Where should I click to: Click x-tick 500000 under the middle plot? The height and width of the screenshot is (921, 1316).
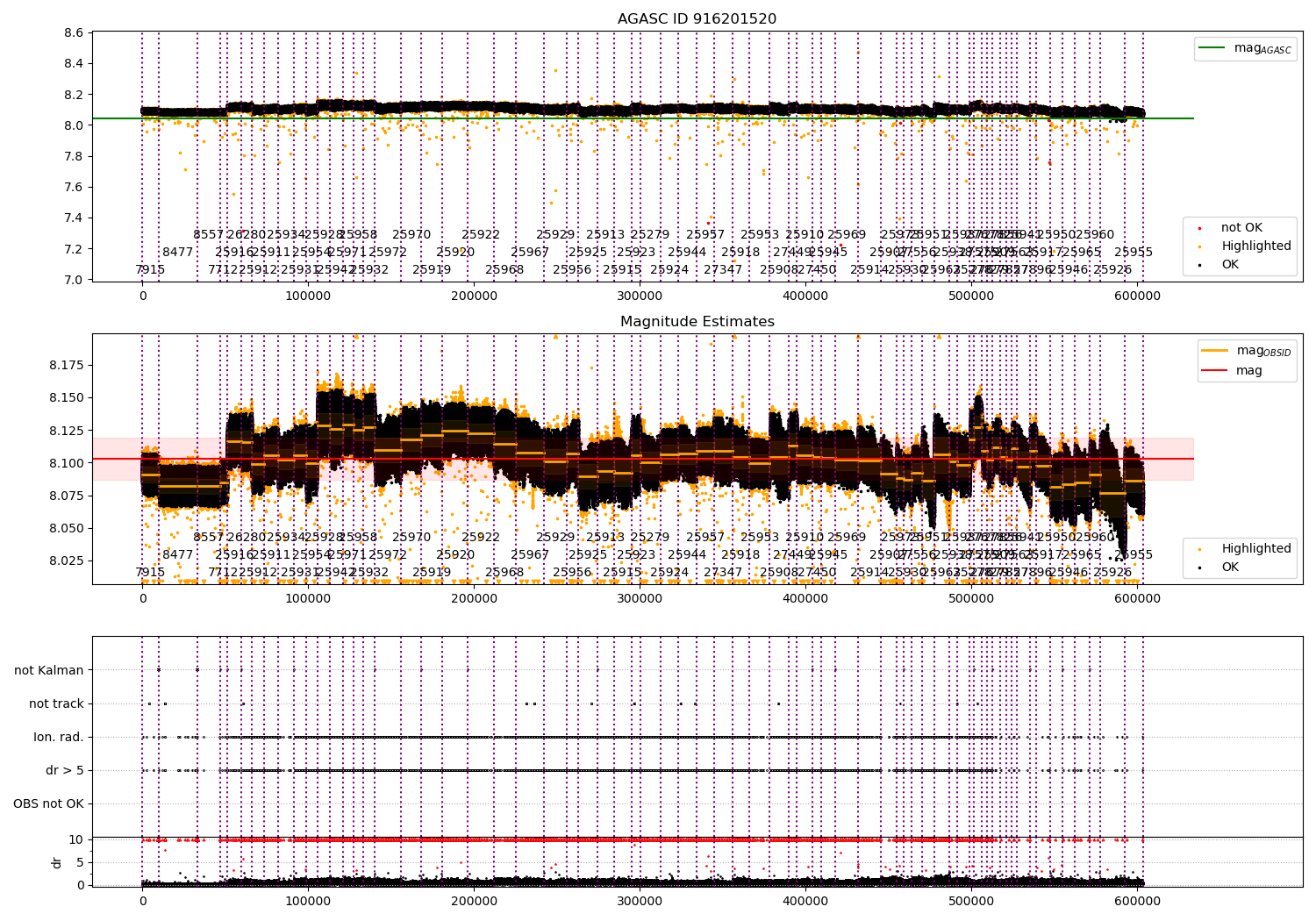tap(972, 598)
